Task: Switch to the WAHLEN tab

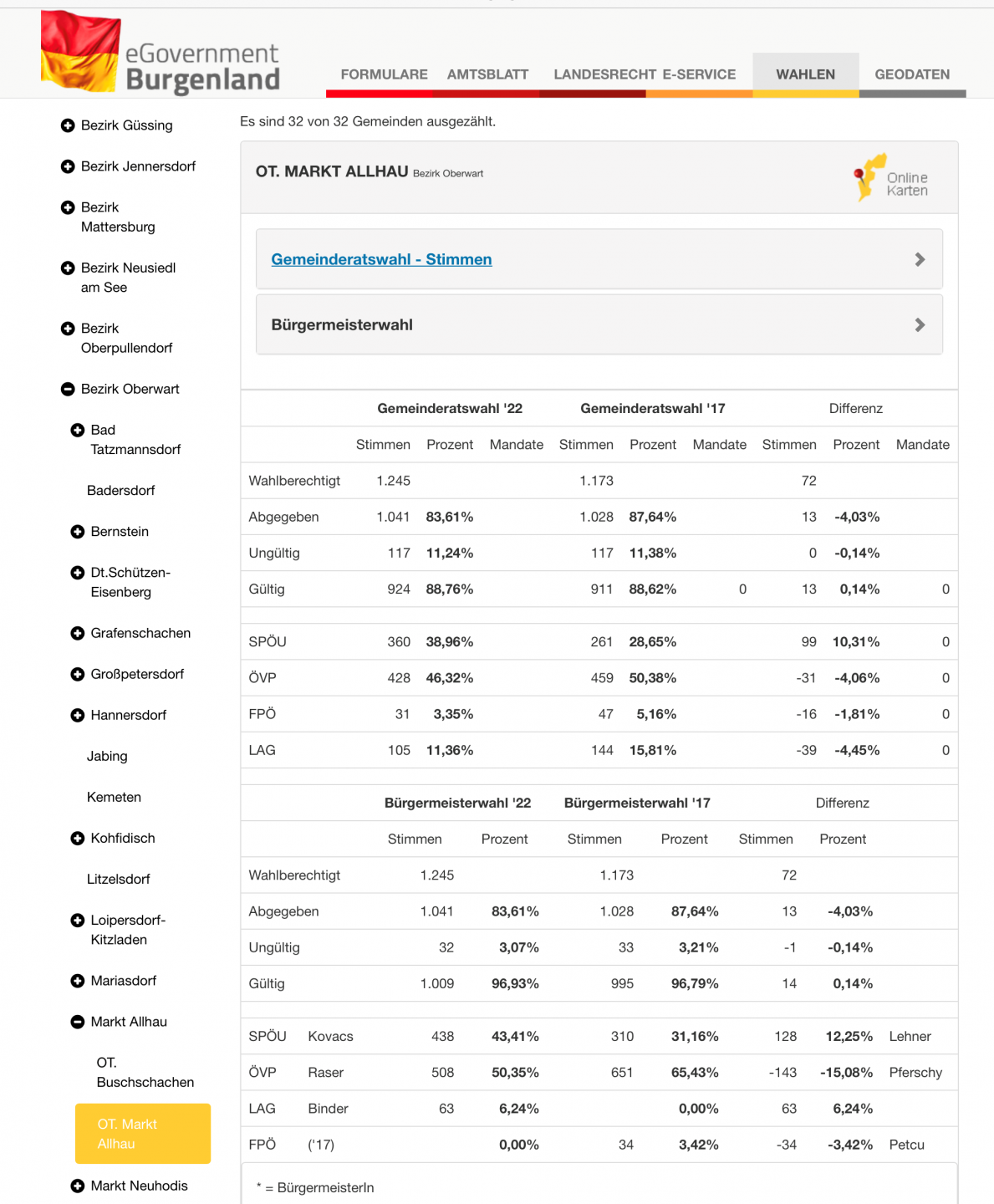Action: click(805, 74)
